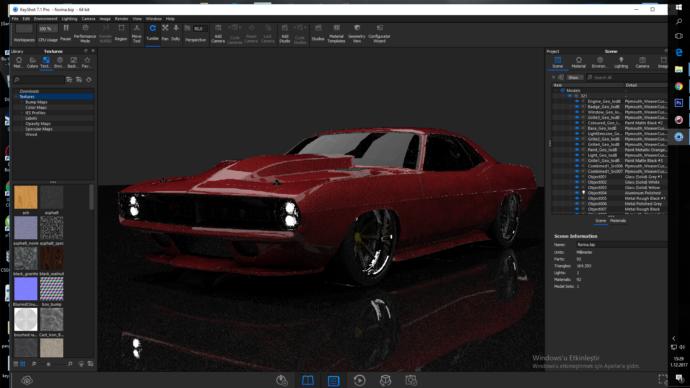Screen dimensions: 690x388
Task: Select the Pan camera tool
Action: pos(165,33)
